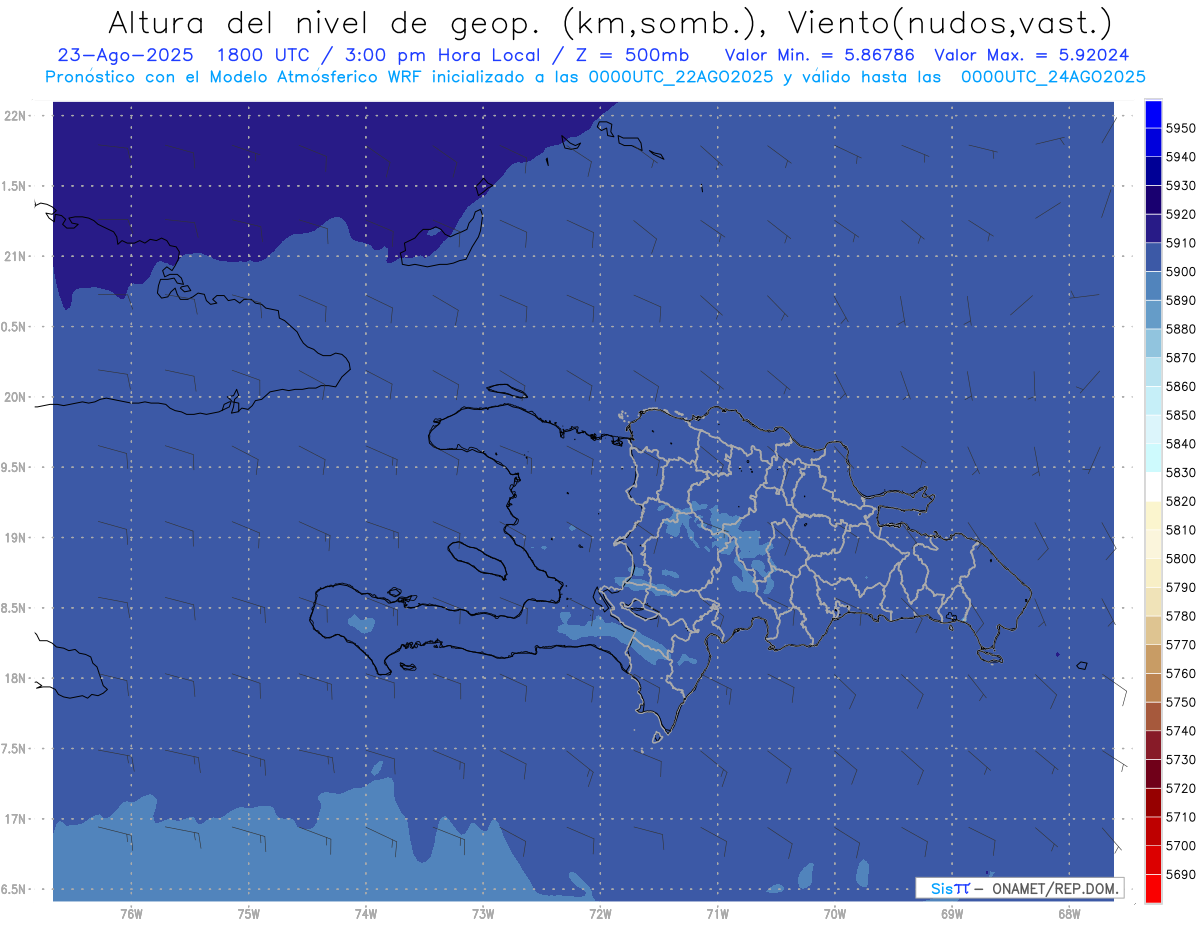Click the red colorbar swatch below 5690

point(1153,888)
